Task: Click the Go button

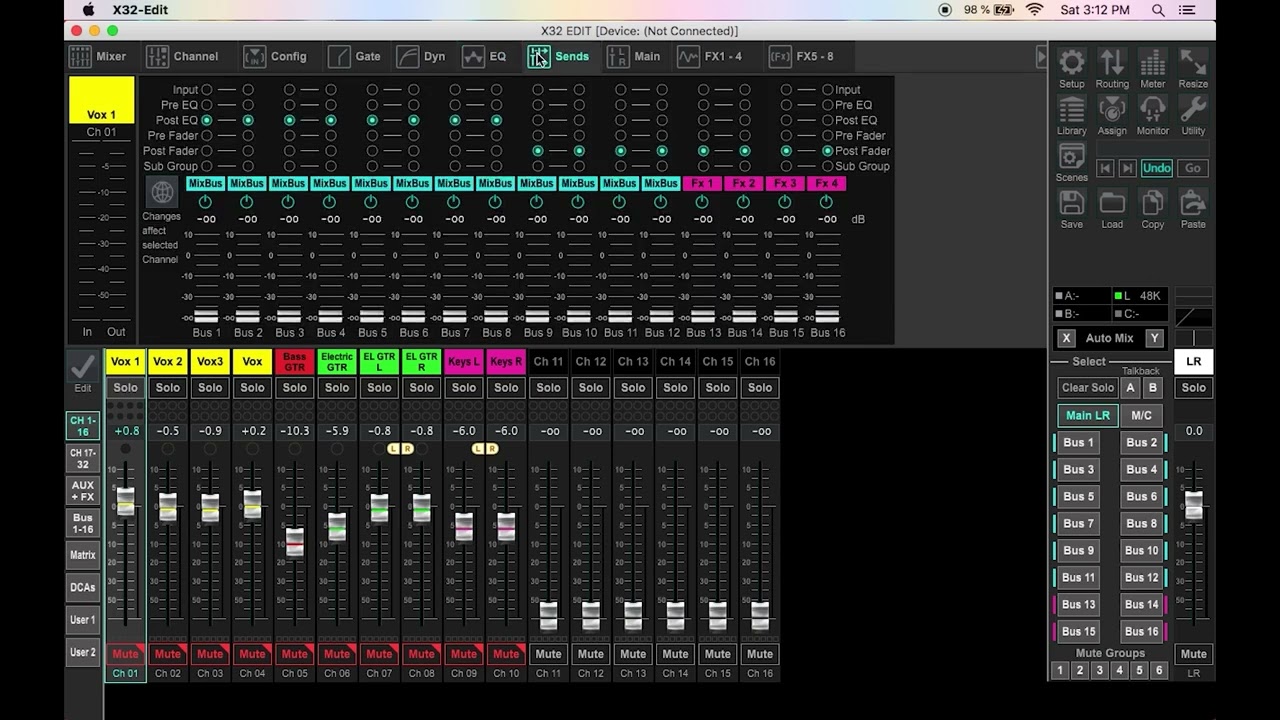Action: click(x=1193, y=168)
